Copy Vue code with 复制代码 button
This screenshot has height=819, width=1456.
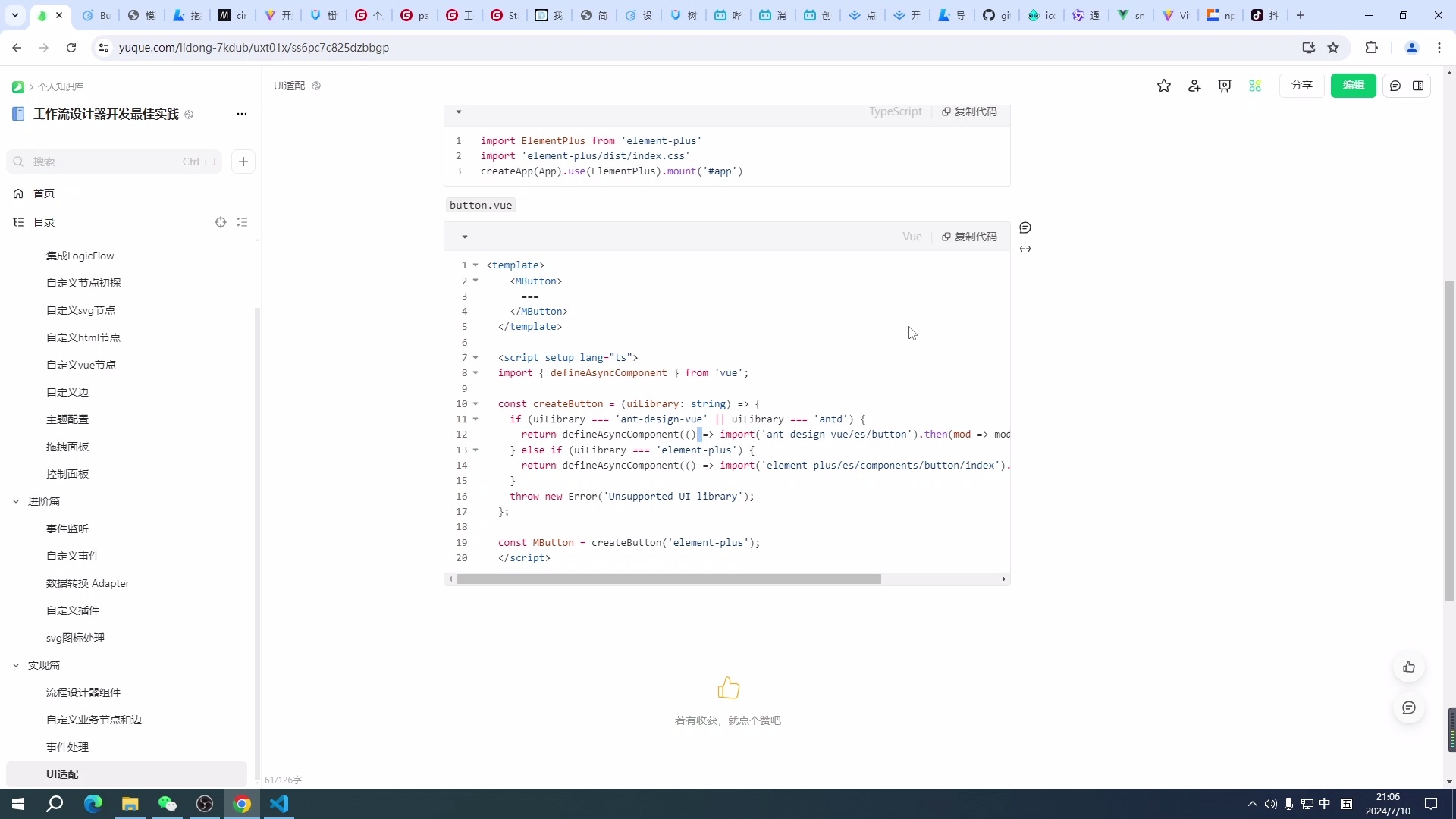click(x=969, y=237)
